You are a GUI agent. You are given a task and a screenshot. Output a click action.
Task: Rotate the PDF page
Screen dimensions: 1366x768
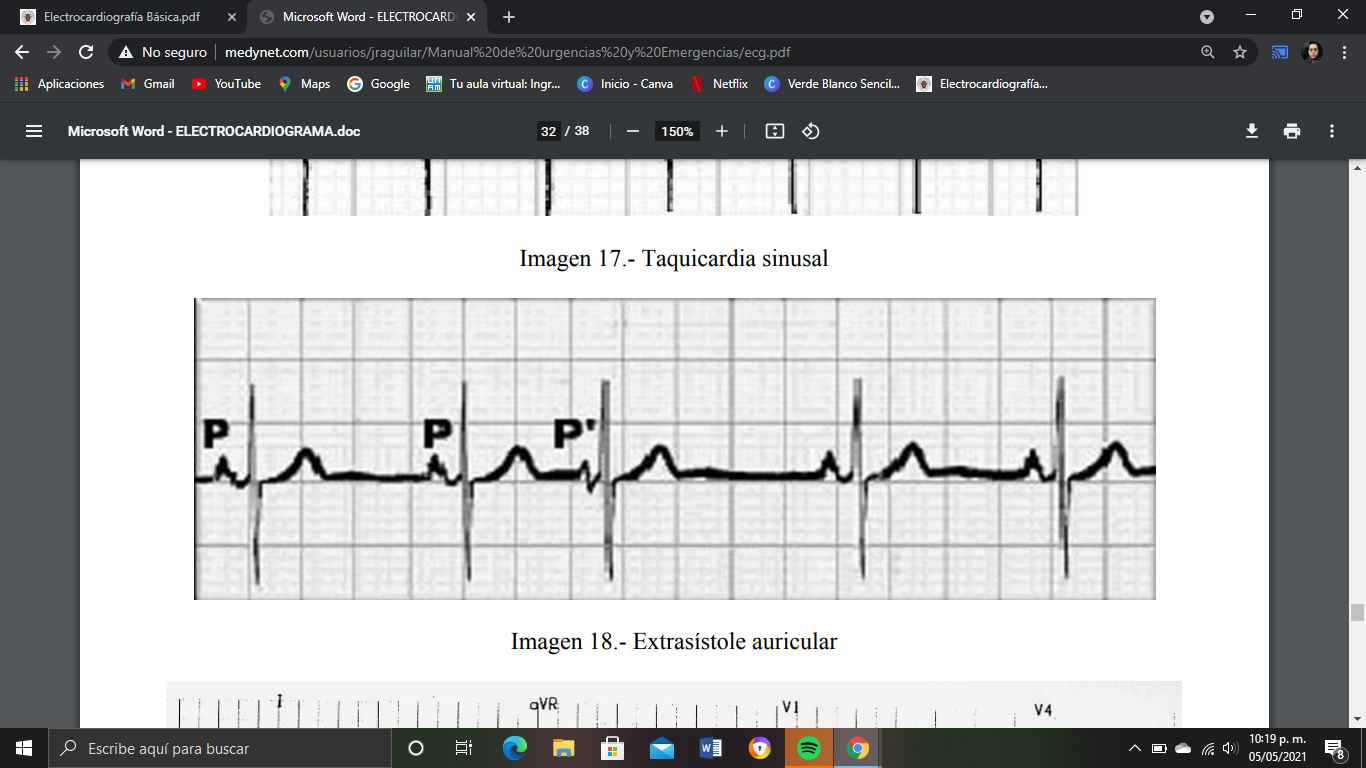810,131
